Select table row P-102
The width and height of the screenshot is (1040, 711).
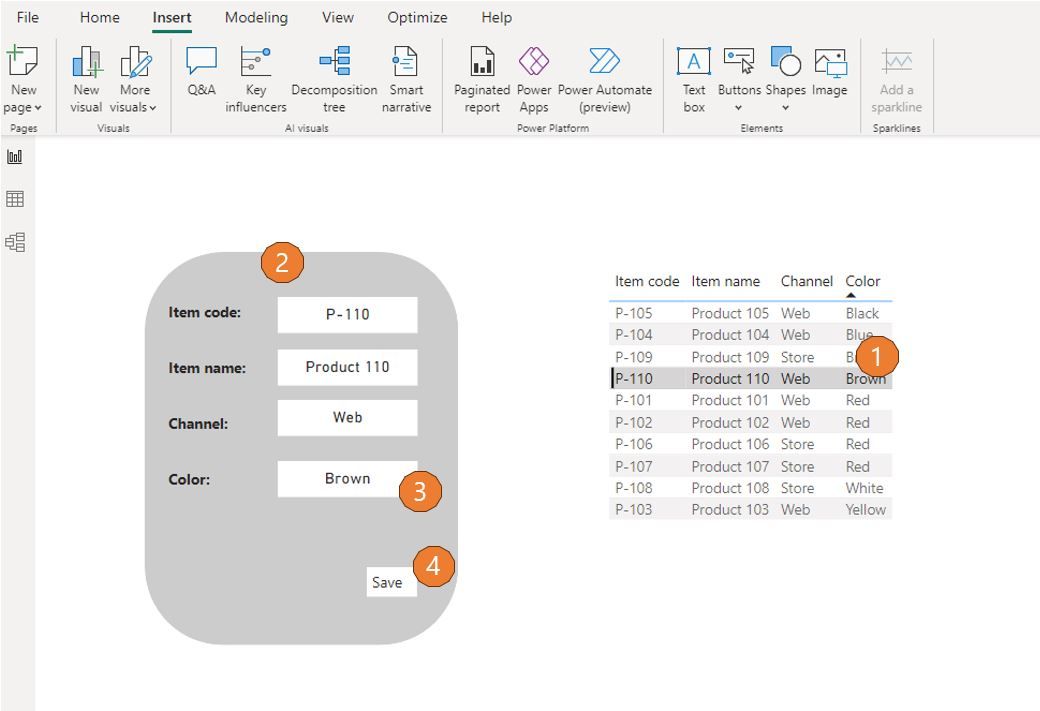point(750,422)
